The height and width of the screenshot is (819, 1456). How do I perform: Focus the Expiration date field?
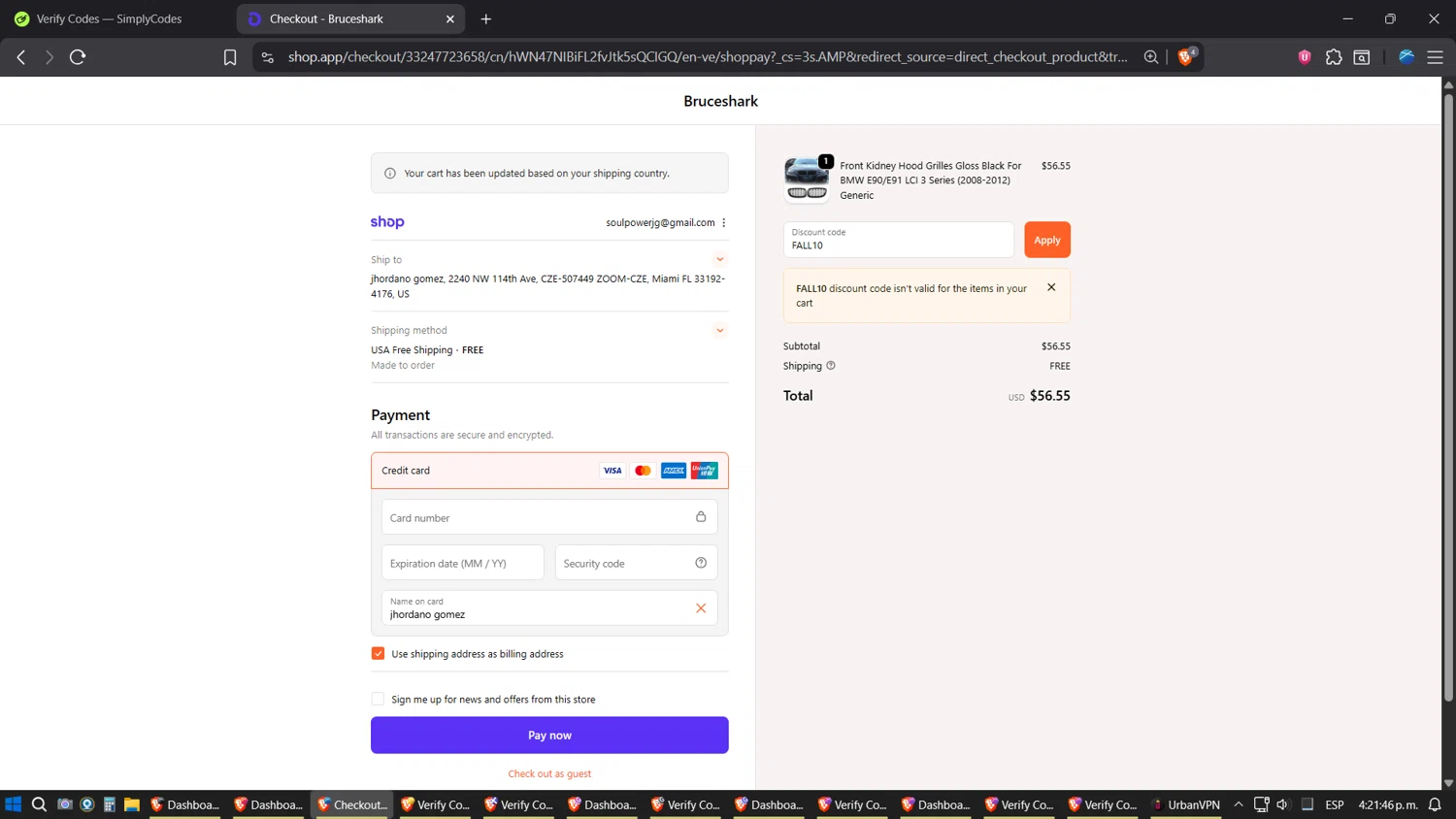(x=462, y=563)
